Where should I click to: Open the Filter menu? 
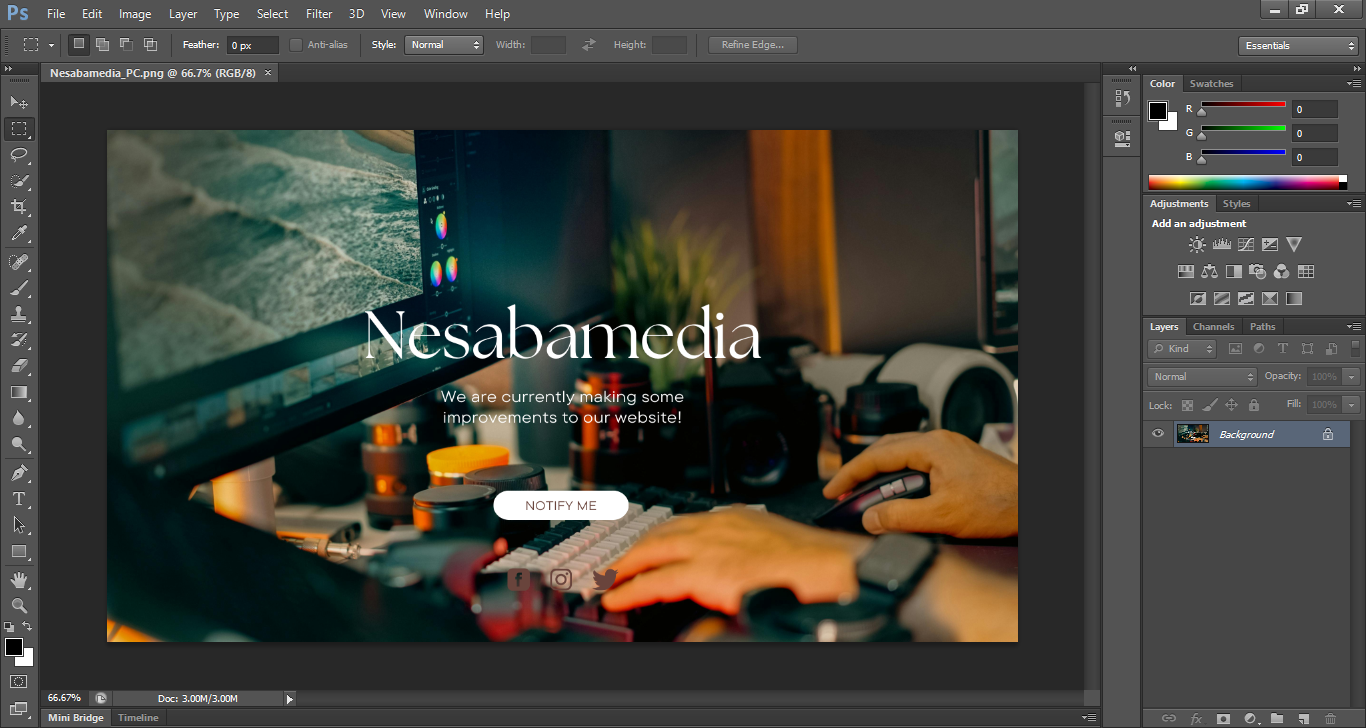319,14
